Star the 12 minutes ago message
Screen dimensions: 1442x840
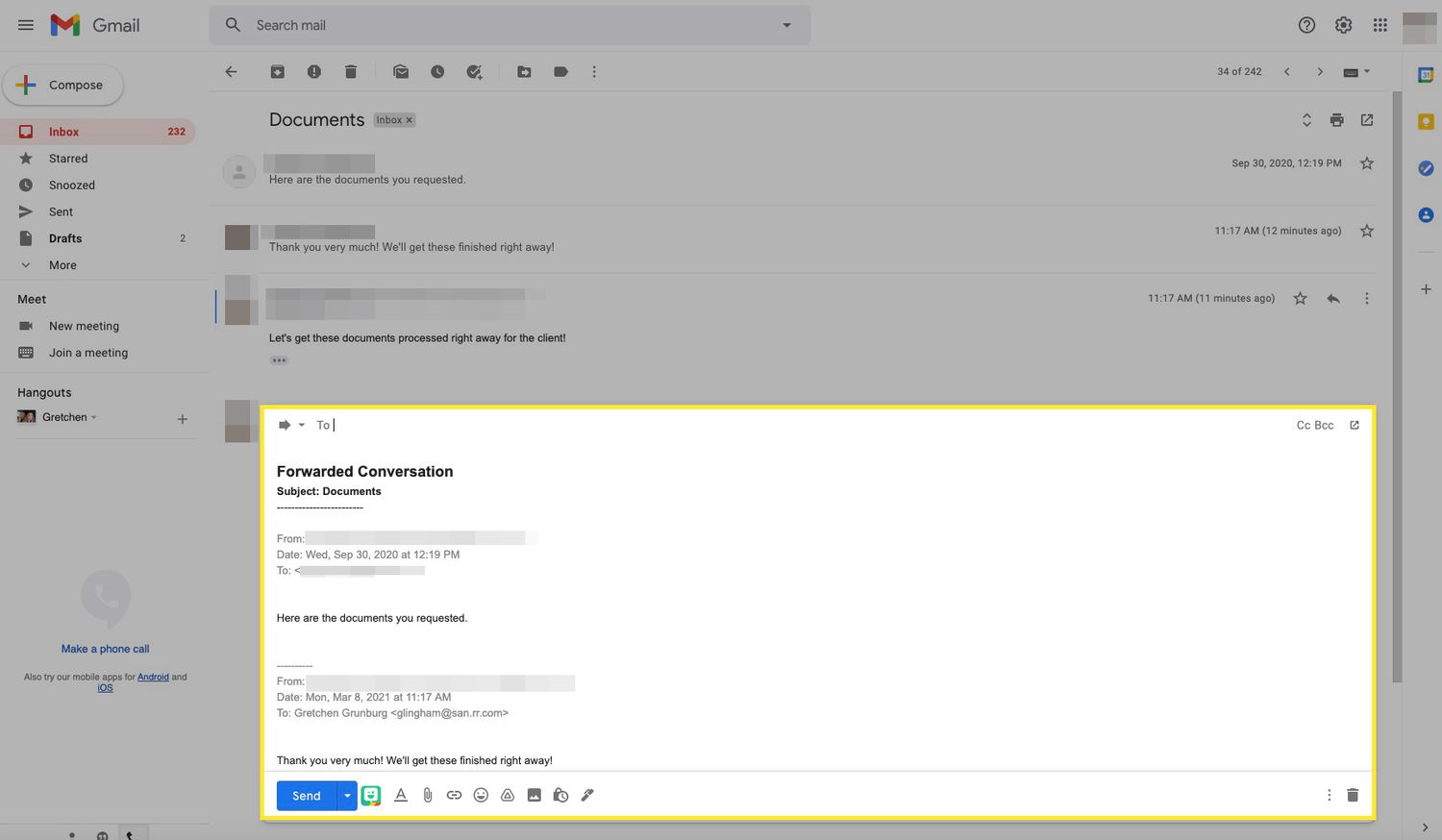click(1366, 231)
